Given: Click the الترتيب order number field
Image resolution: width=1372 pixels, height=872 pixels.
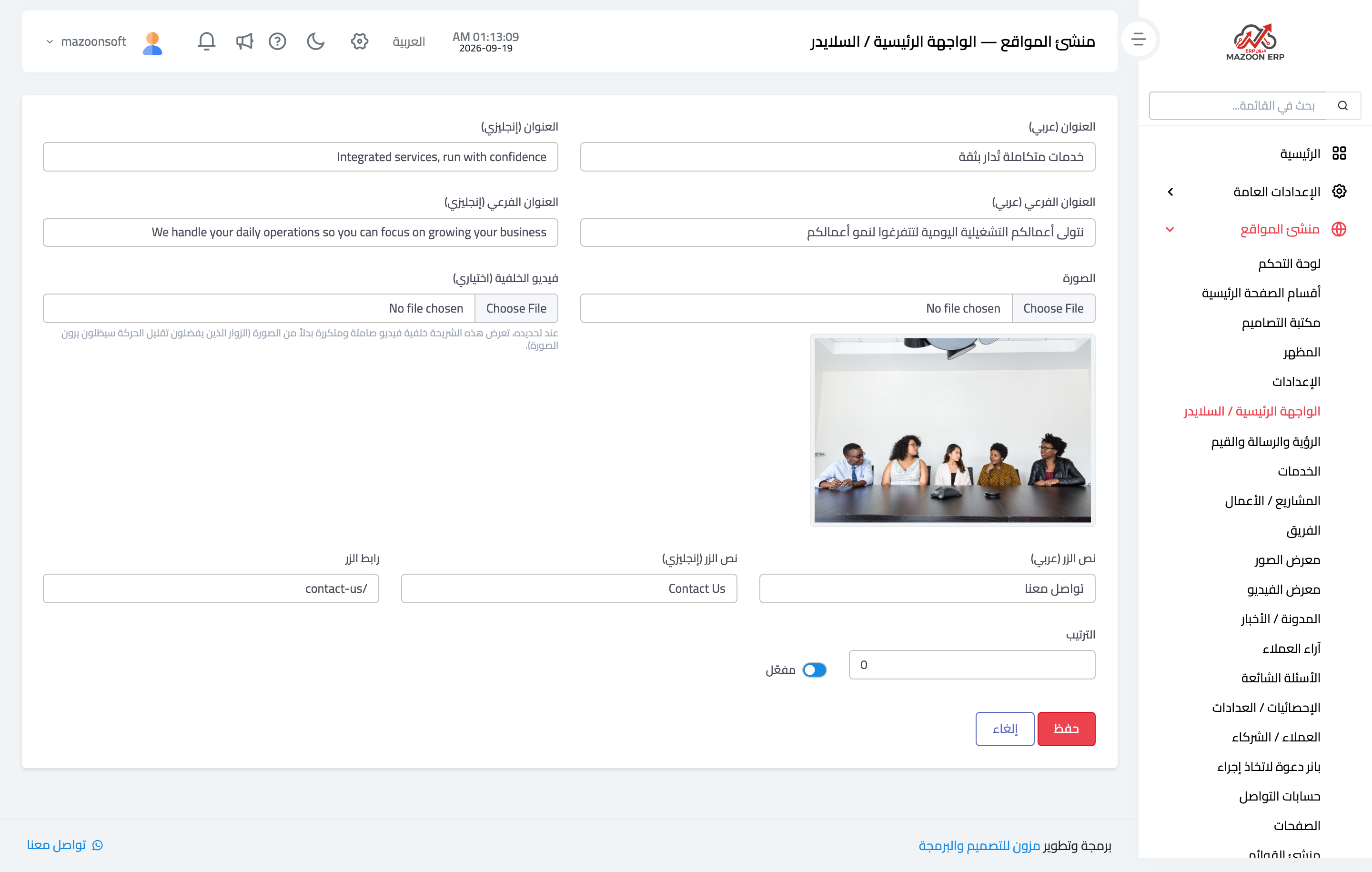Looking at the screenshot, I should [x=972, y=665].
